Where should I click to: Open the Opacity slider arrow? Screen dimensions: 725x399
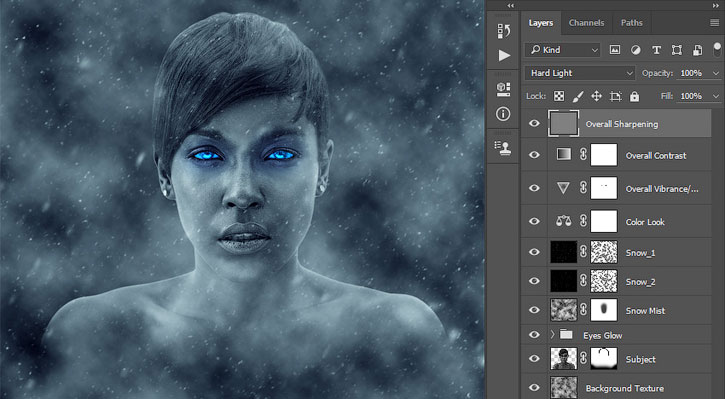[716, 74]
